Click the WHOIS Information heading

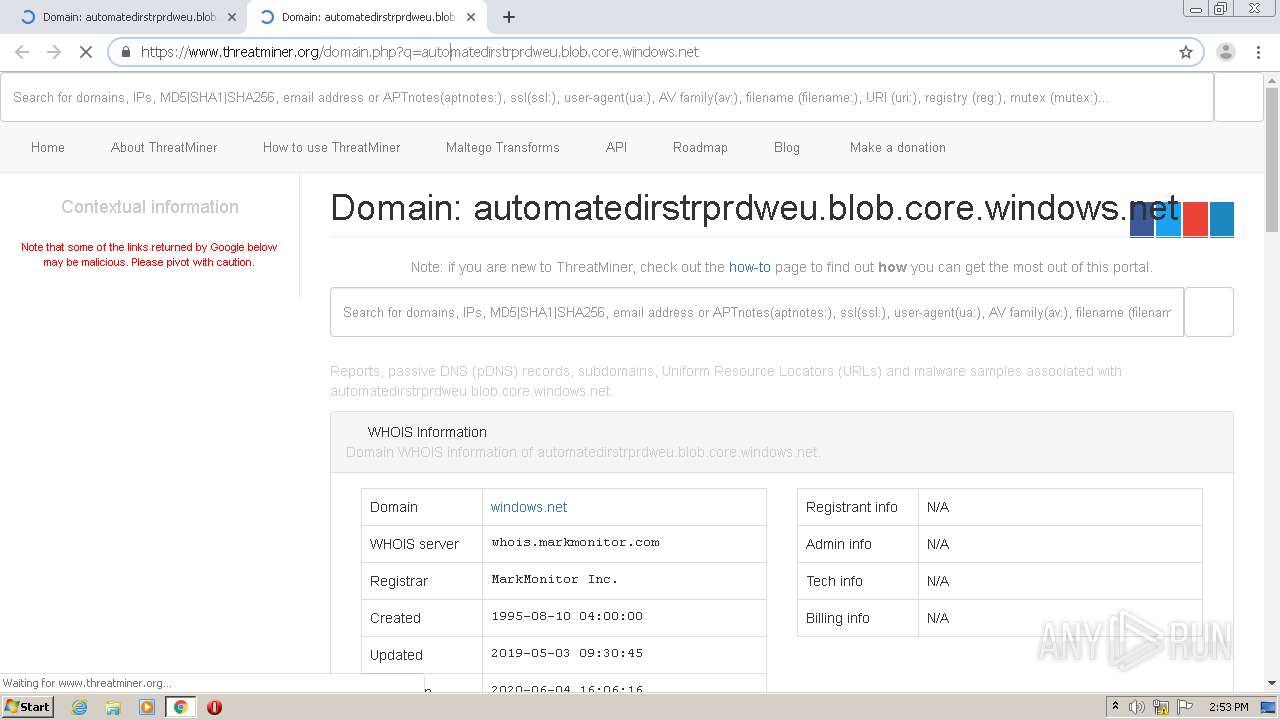[x=427, y=432]
